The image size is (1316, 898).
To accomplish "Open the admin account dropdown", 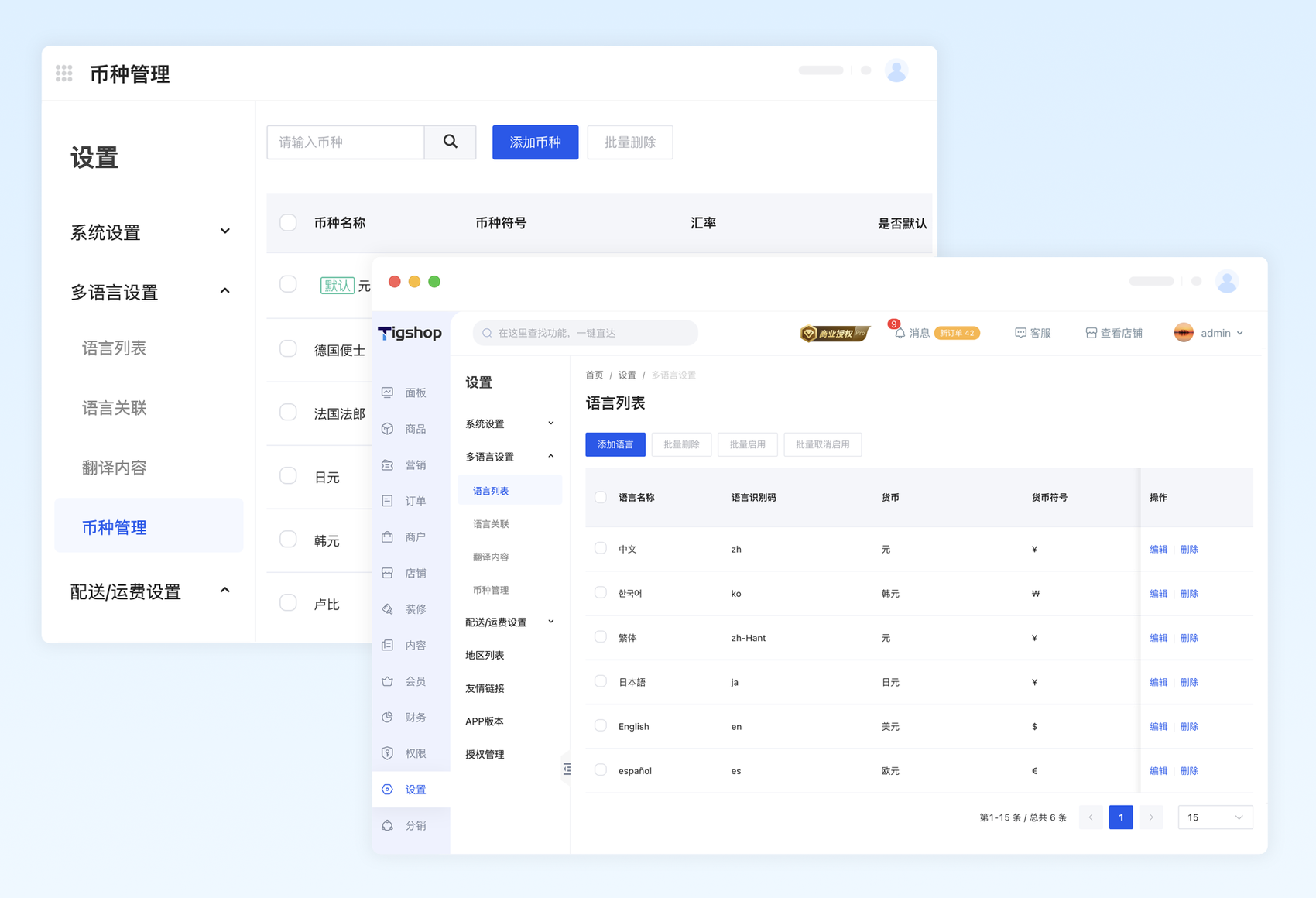I will (x=1209, y=333).
